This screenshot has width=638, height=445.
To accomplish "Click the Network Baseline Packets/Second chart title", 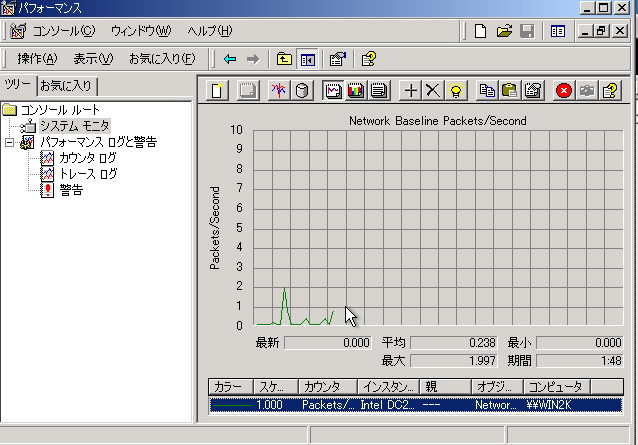I will (x=438, y=121).
